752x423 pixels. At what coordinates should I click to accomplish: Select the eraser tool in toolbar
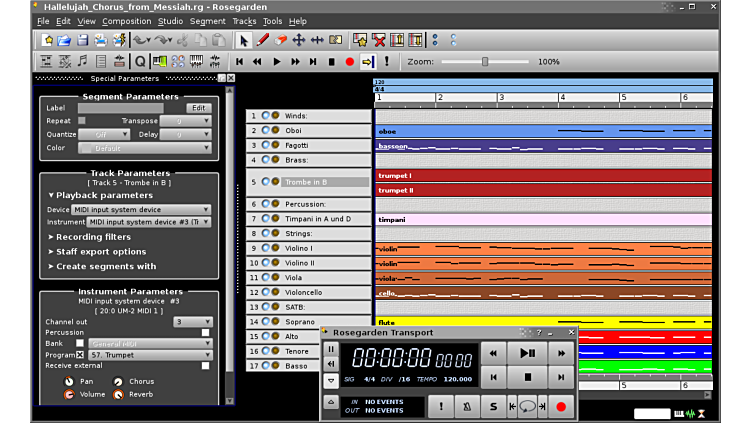click(281, 40)
